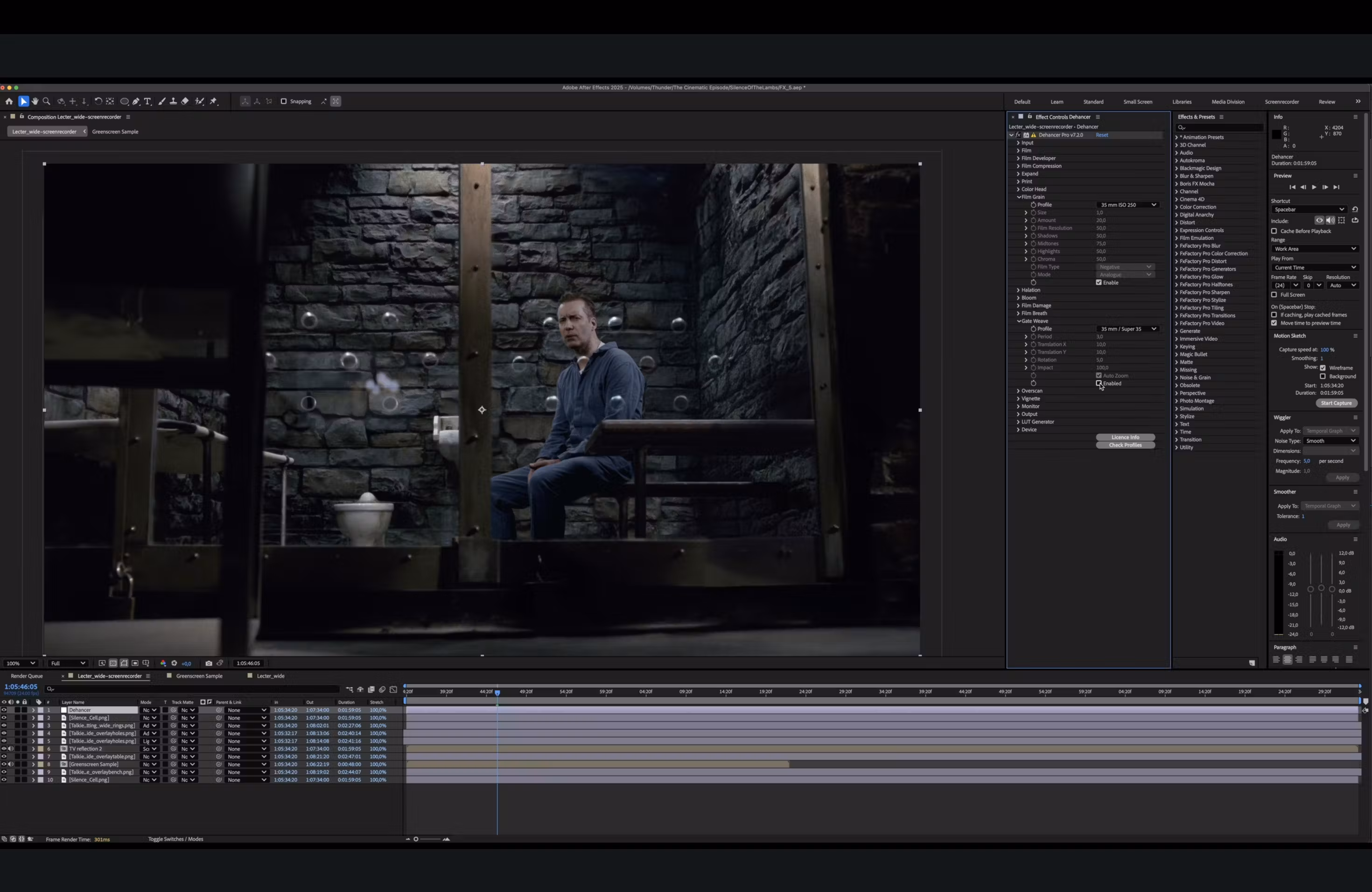The width and height of the screenshot is (1372, 892).
Task: Uncheck Film Grain Enable checkbox
Action: 1099,282
